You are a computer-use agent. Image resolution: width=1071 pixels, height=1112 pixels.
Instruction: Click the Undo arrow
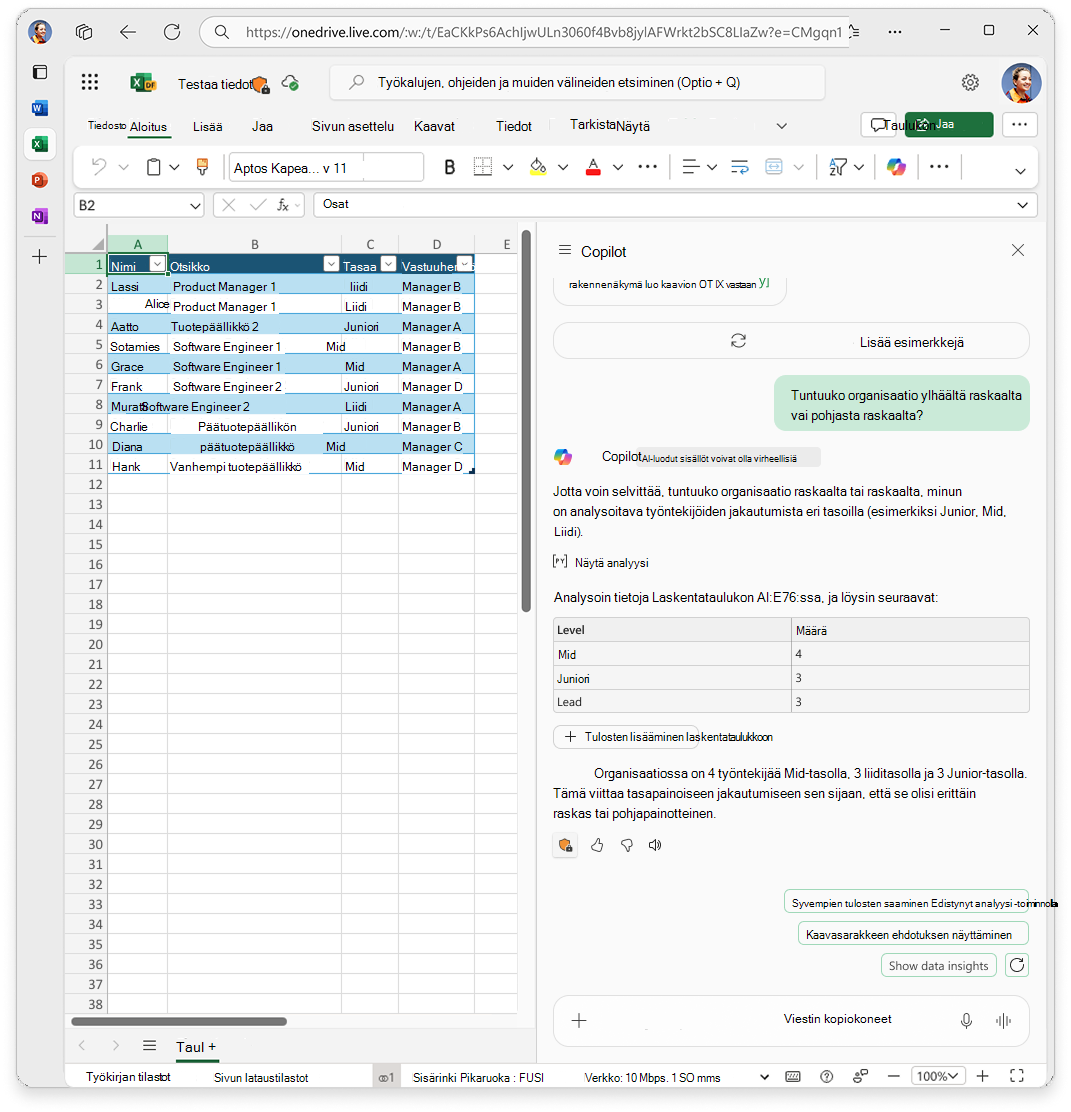tap(99, 167)
